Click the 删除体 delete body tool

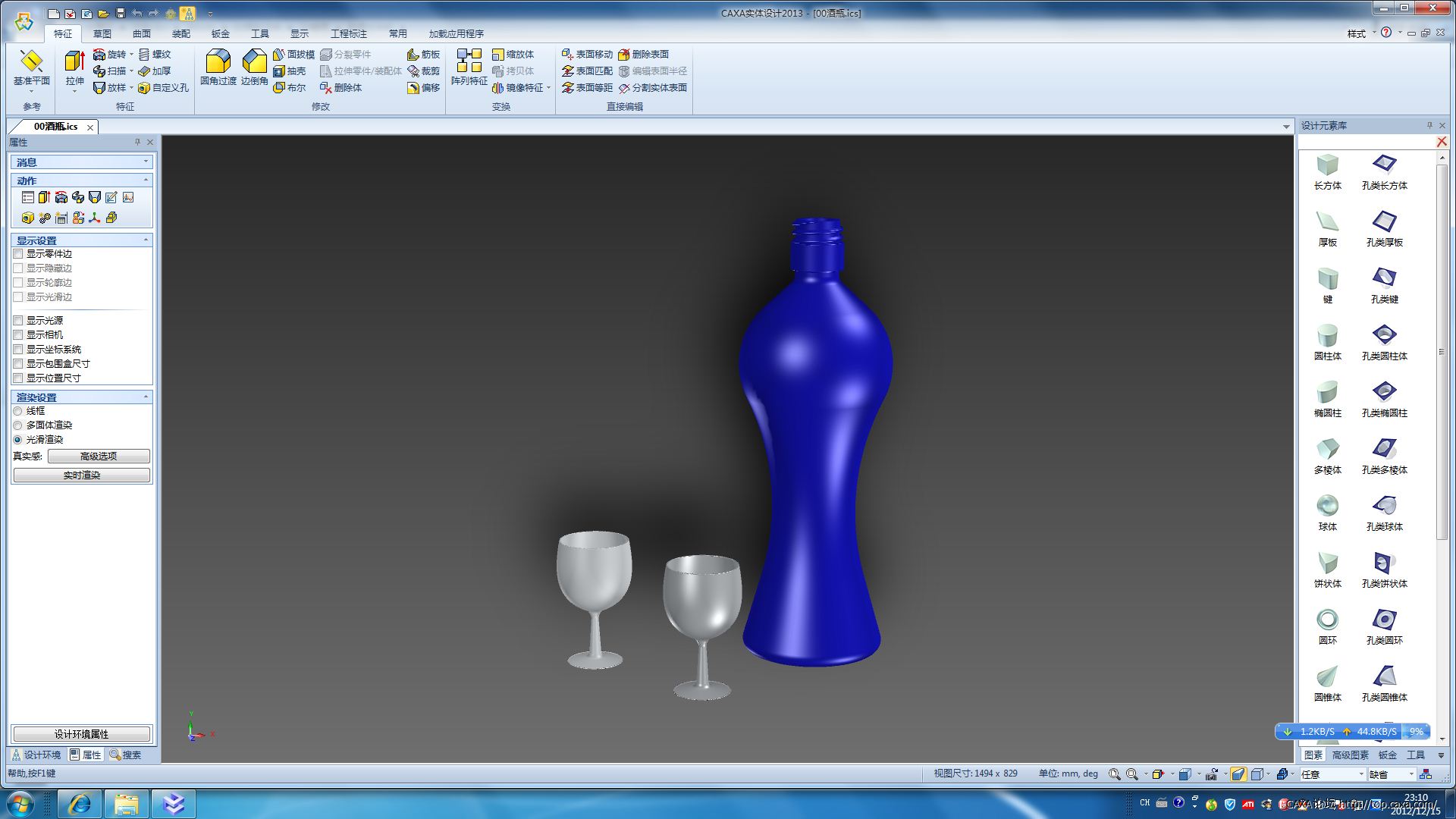340,88
